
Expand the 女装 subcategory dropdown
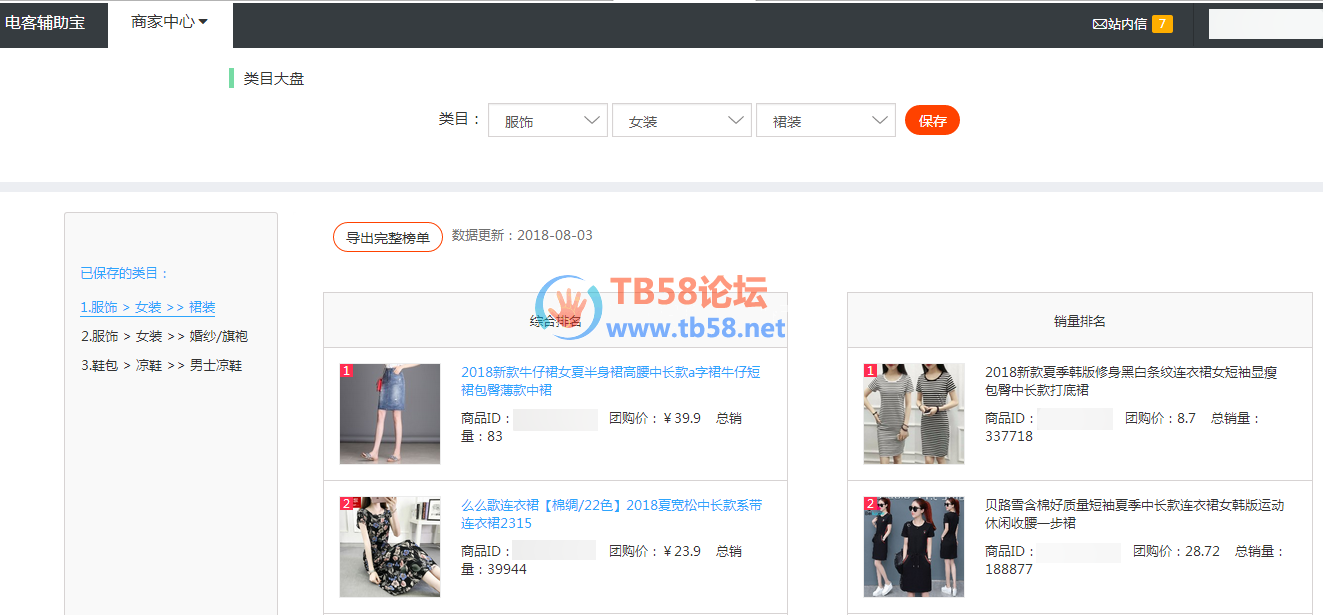pyautogui.click(x=681, y=121)
